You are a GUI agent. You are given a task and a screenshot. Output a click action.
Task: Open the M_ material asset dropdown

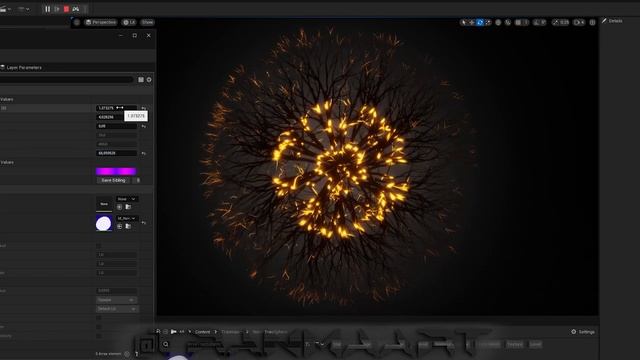coord(127,218)
